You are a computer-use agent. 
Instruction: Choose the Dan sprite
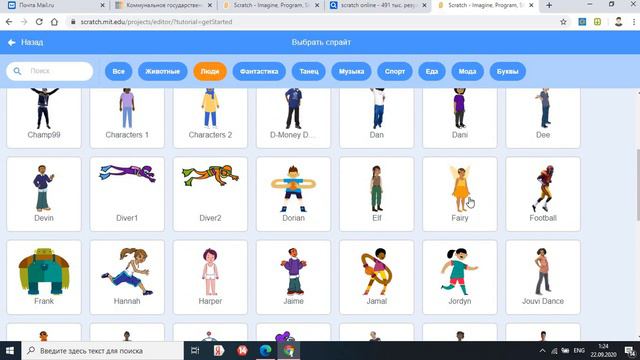pos(377,118)
